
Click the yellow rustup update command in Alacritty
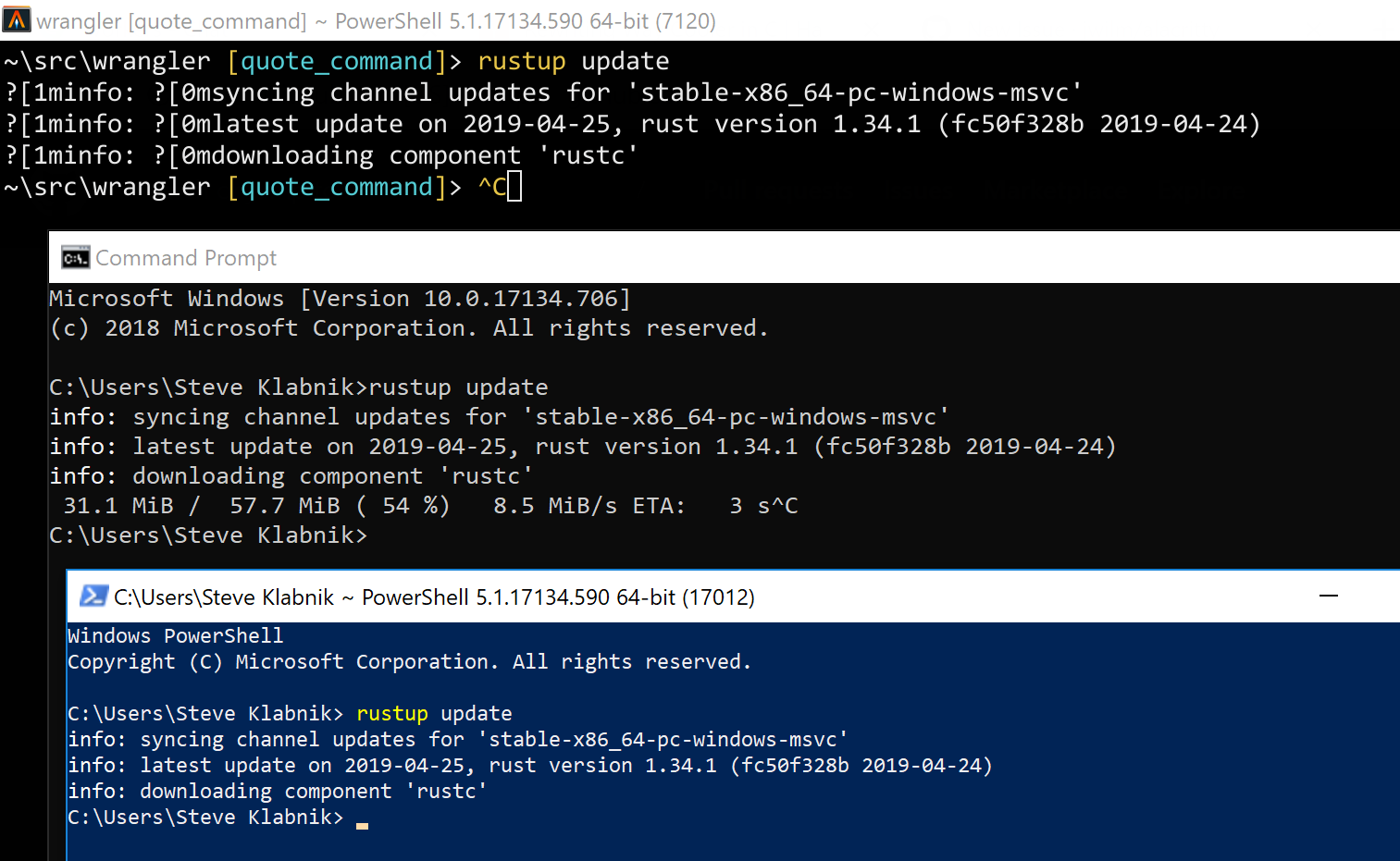pos(521,60)
